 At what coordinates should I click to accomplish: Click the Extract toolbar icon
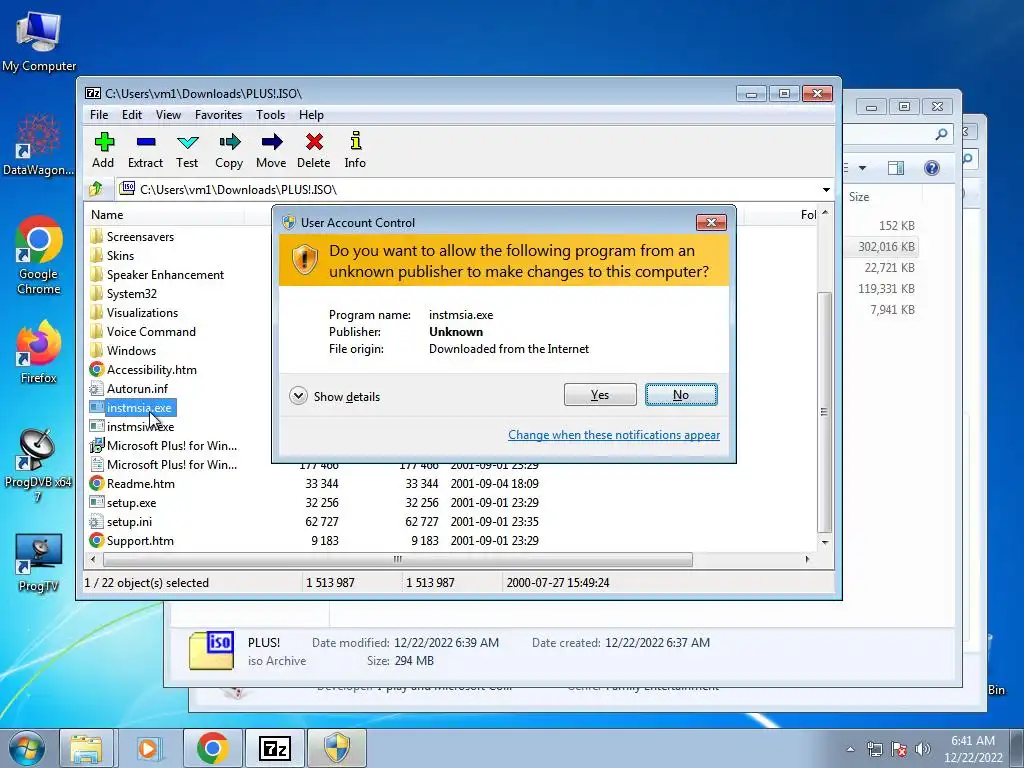click(145, 150)
